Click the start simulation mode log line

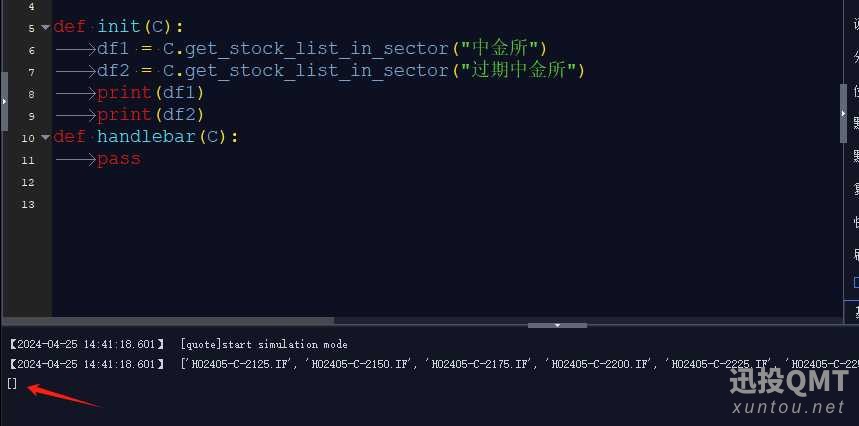pos(264,344)
